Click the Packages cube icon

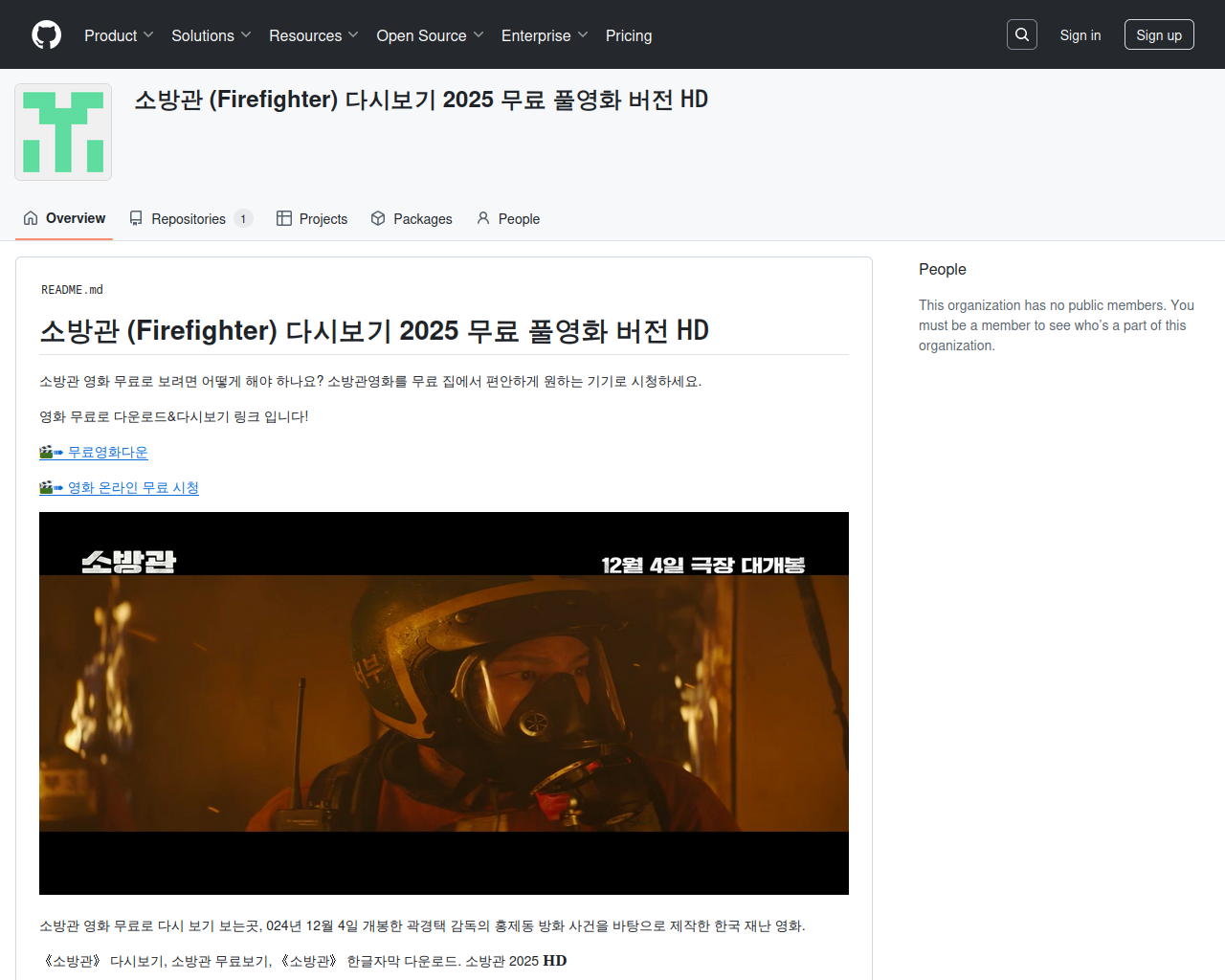[x=378, y=218]
